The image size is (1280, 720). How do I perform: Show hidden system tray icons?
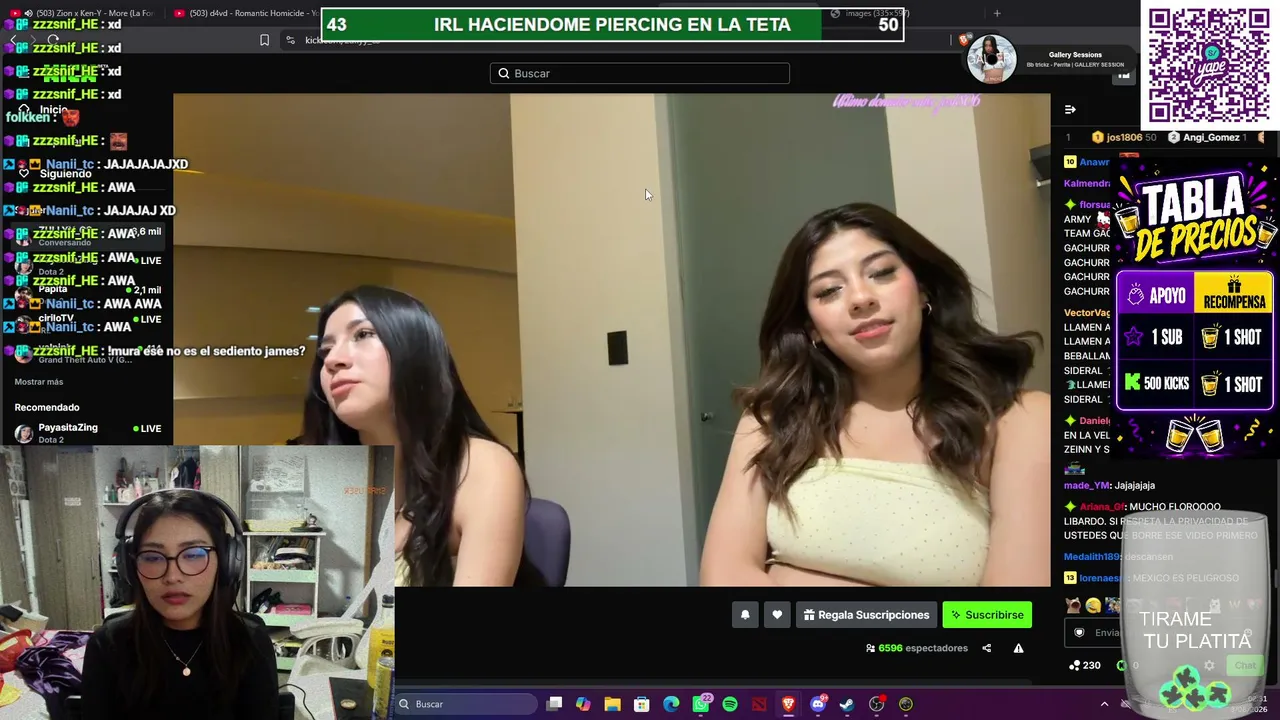coord(1104,704)
